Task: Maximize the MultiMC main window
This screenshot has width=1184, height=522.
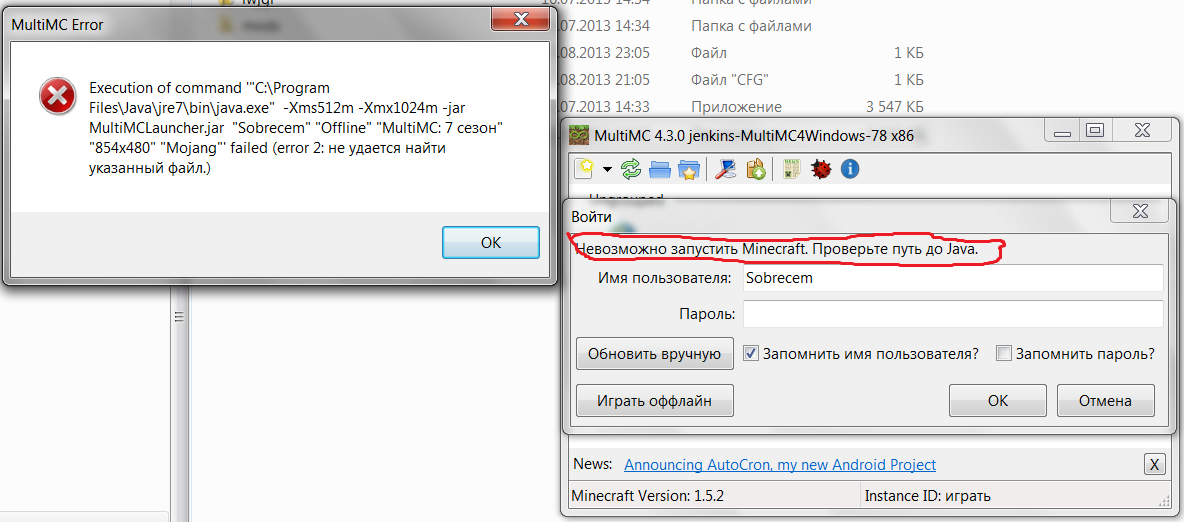Action: pyautogui.click(x=1095, y=131)
